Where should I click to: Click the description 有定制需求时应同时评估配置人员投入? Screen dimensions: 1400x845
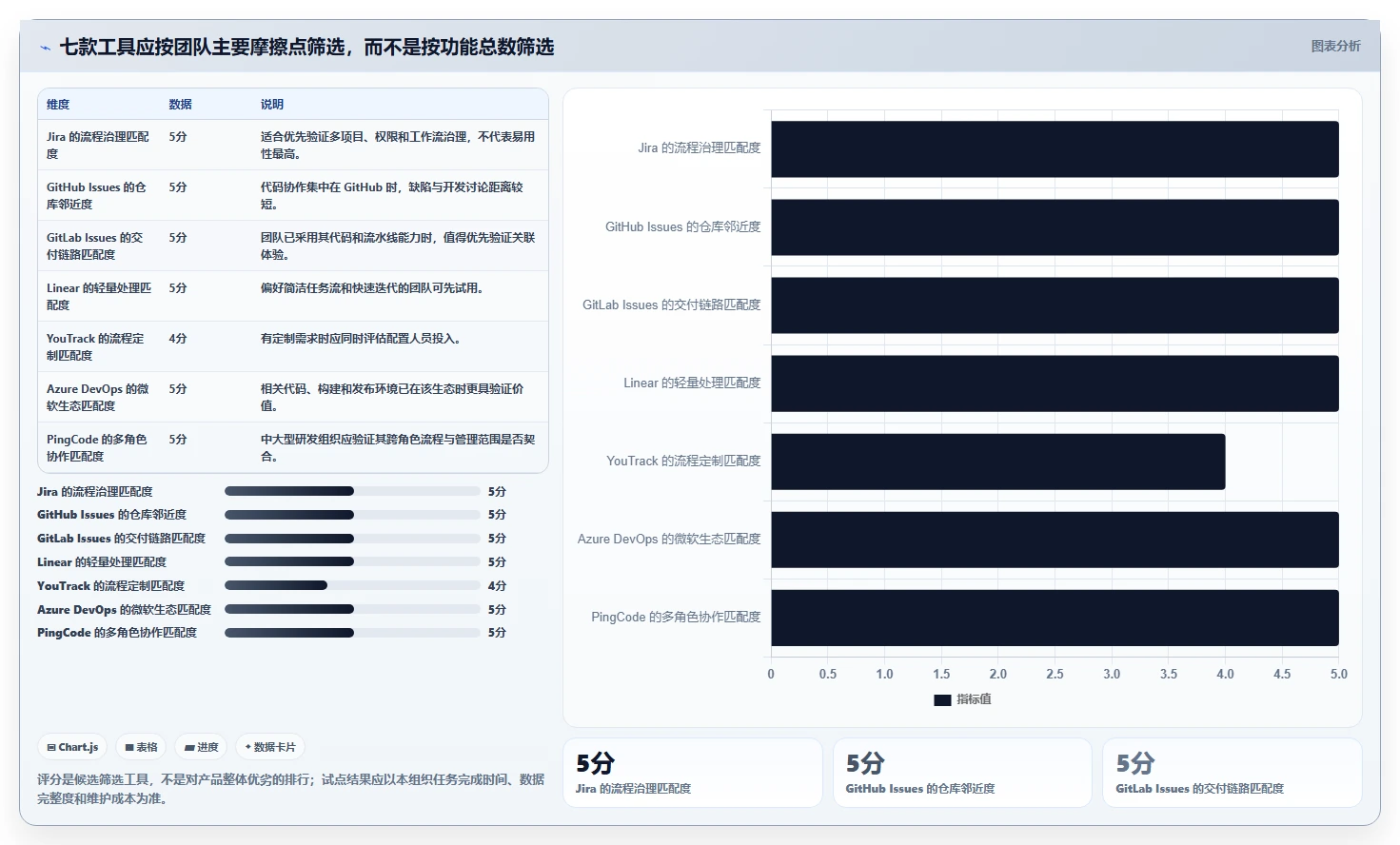(x=361, y=339)
